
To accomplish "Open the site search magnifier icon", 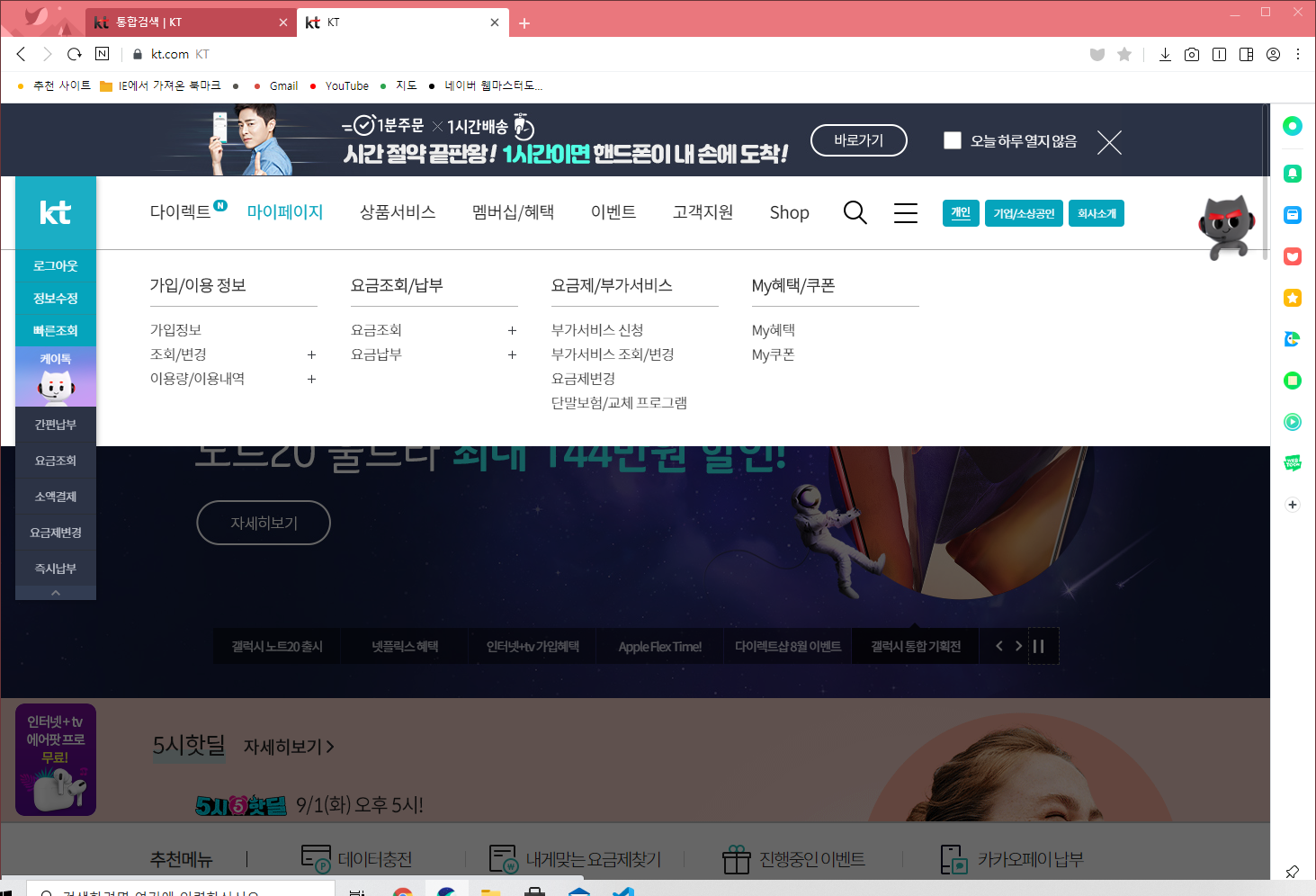I will pyautogui.click(x=855, y=212).
